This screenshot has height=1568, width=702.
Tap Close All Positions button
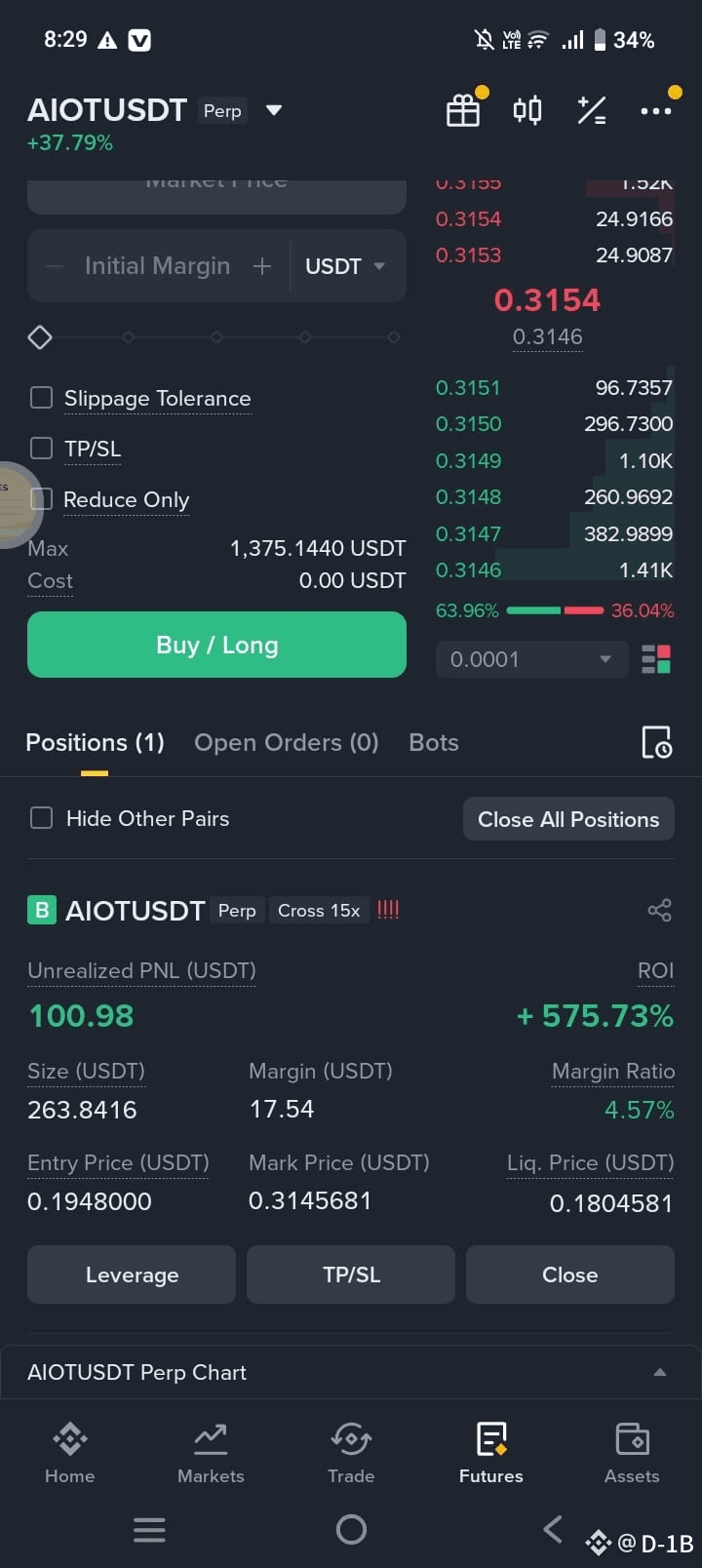[568, 819]
